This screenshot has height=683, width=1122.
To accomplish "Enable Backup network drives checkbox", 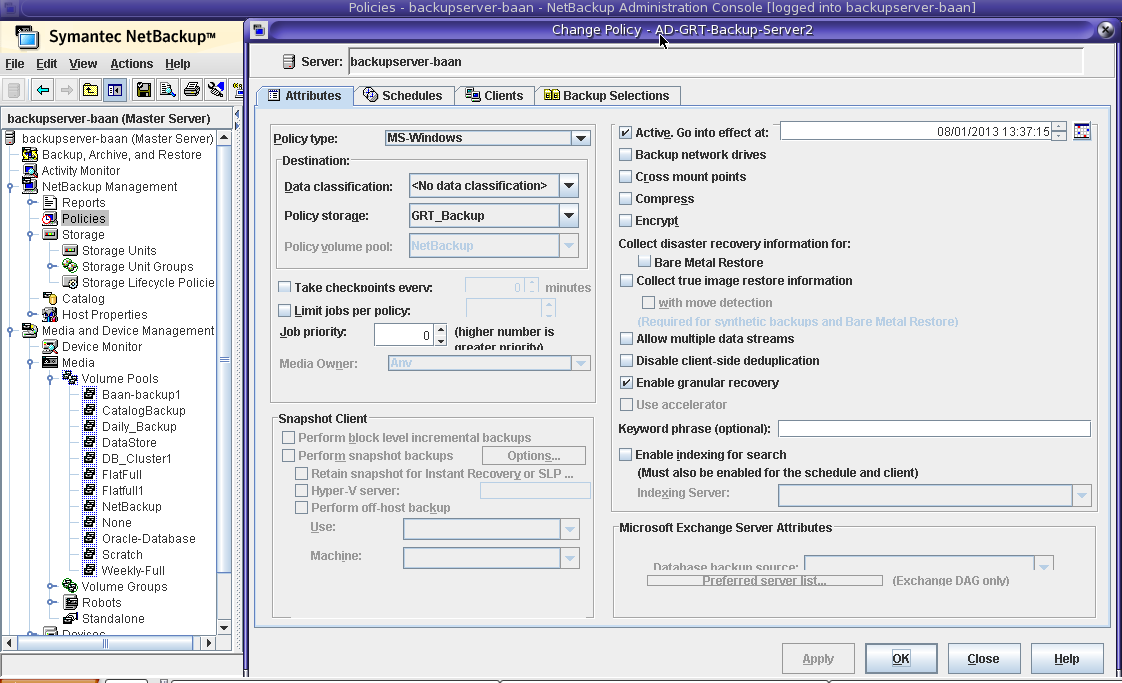I will [x=625, y=155].
